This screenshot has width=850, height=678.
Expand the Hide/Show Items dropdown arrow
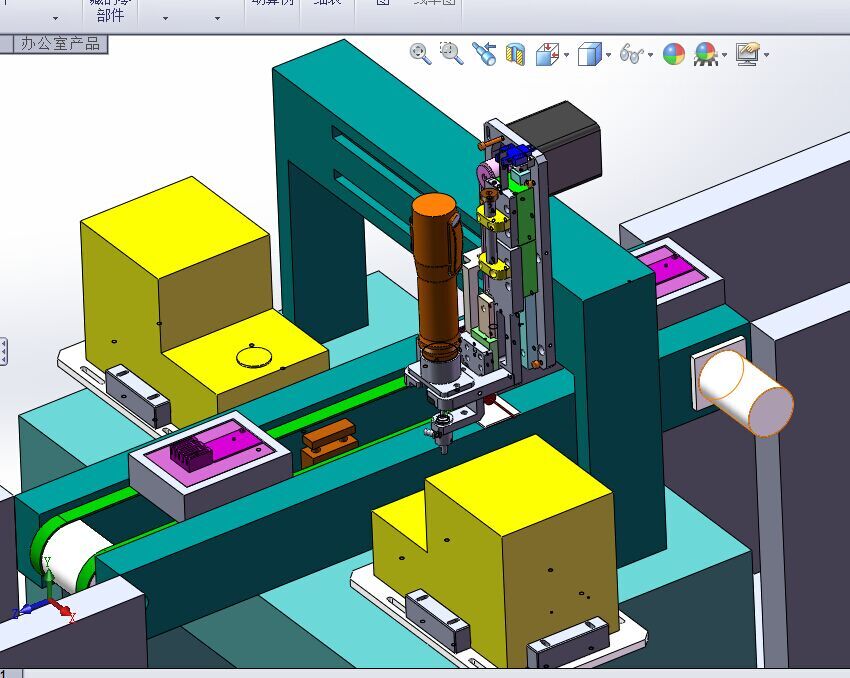tap(651, 55)
